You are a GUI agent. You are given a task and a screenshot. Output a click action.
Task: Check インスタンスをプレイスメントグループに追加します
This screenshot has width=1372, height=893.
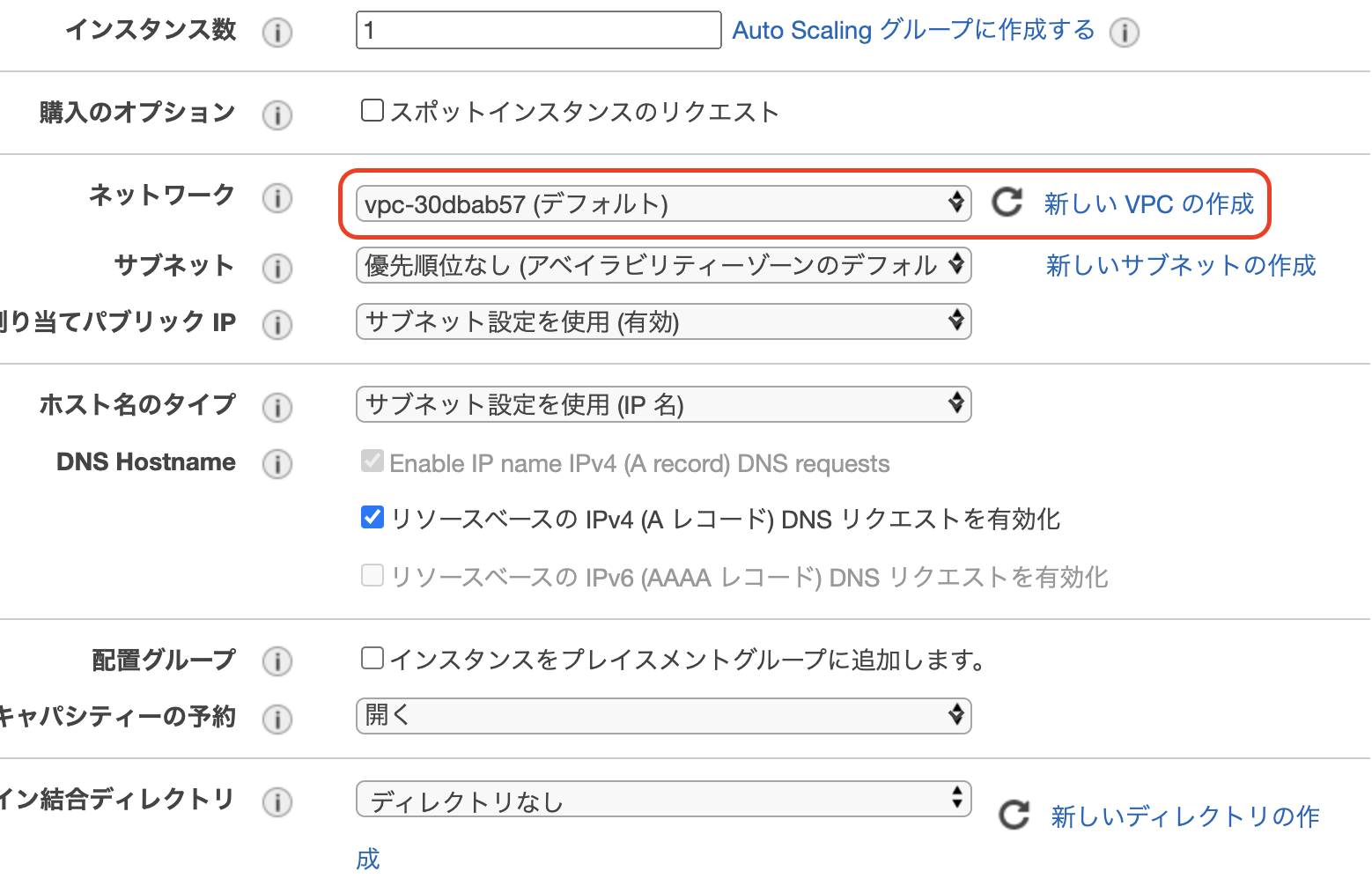(x=371, y=658)
